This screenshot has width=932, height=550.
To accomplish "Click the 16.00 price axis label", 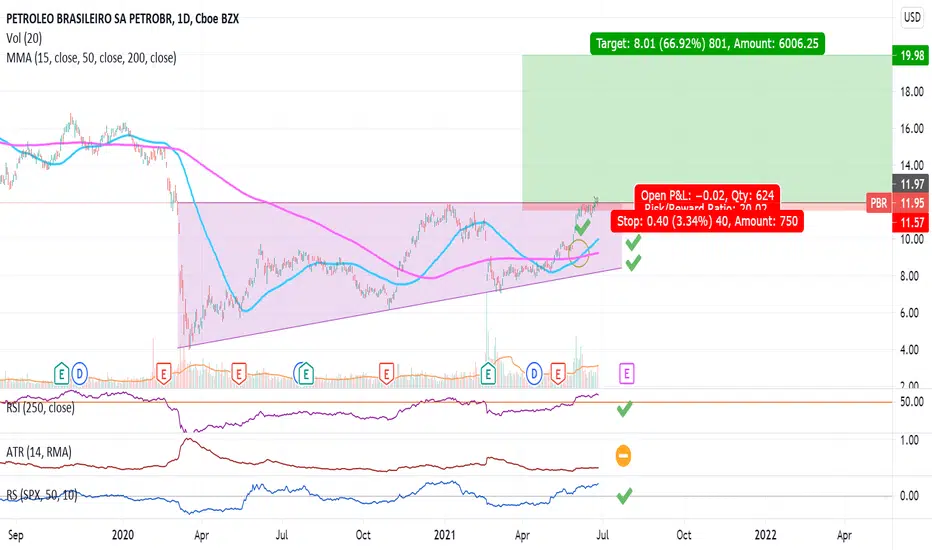I will point(912,128).
